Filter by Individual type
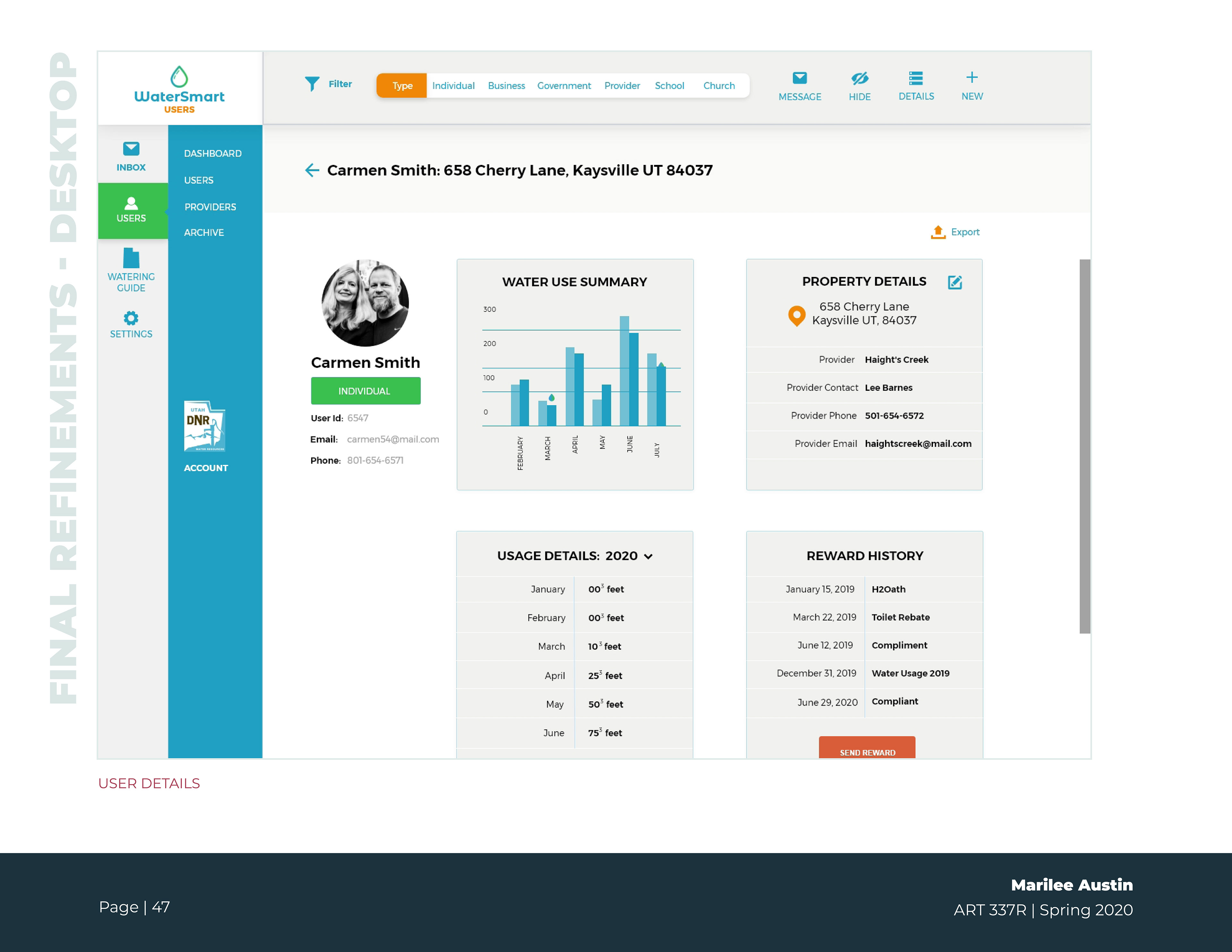 point(453,86)
